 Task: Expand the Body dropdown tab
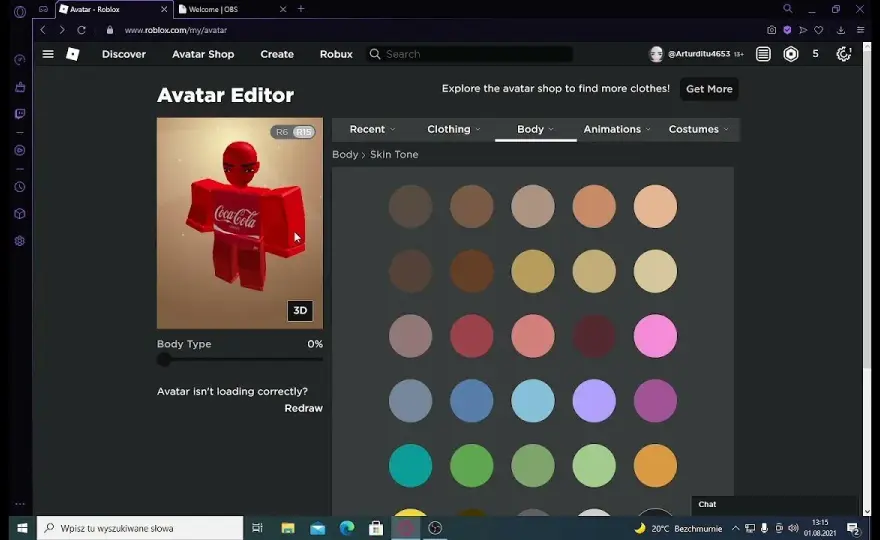coord(535,129)
